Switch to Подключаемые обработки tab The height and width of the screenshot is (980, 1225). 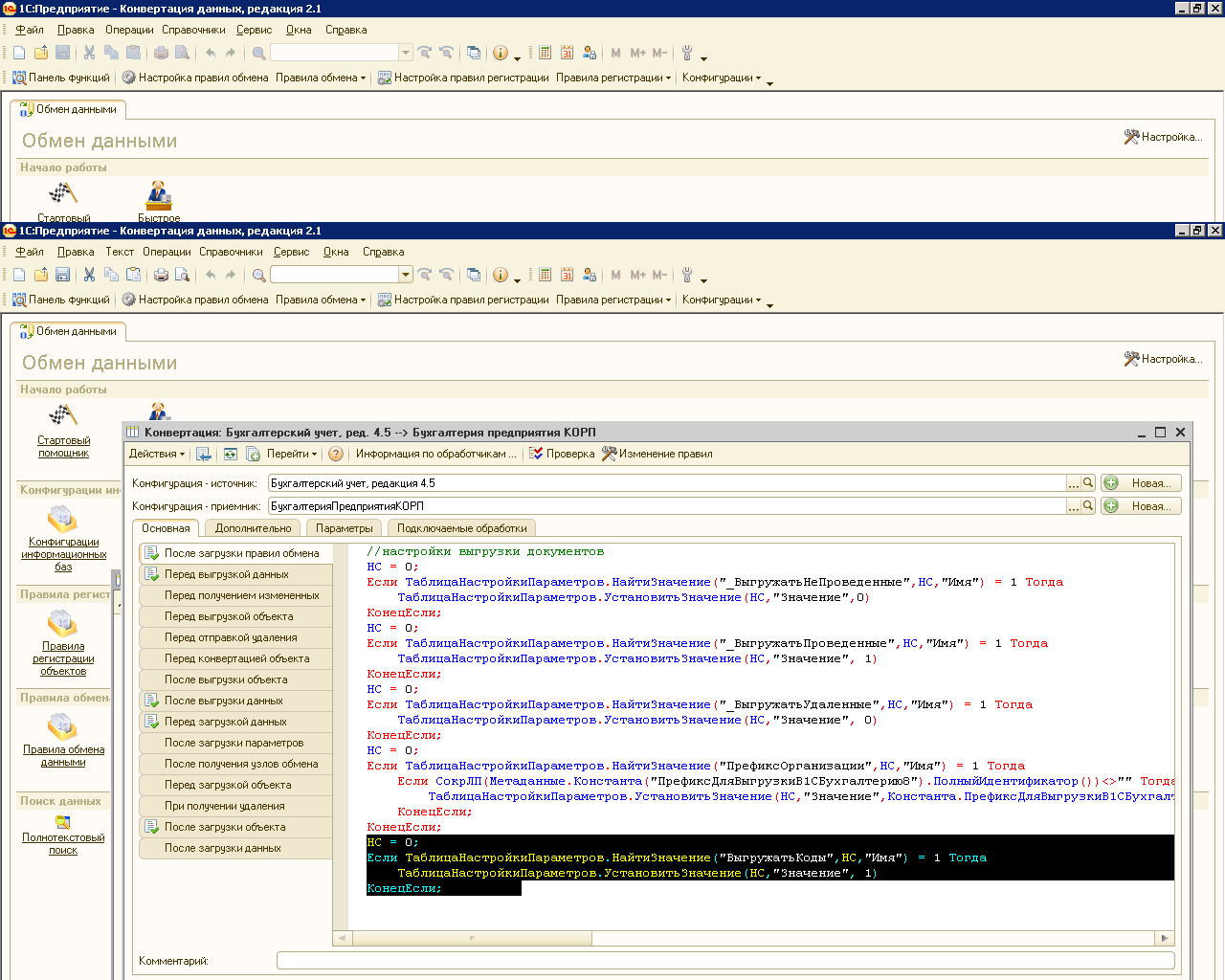(x=461, y=528)
